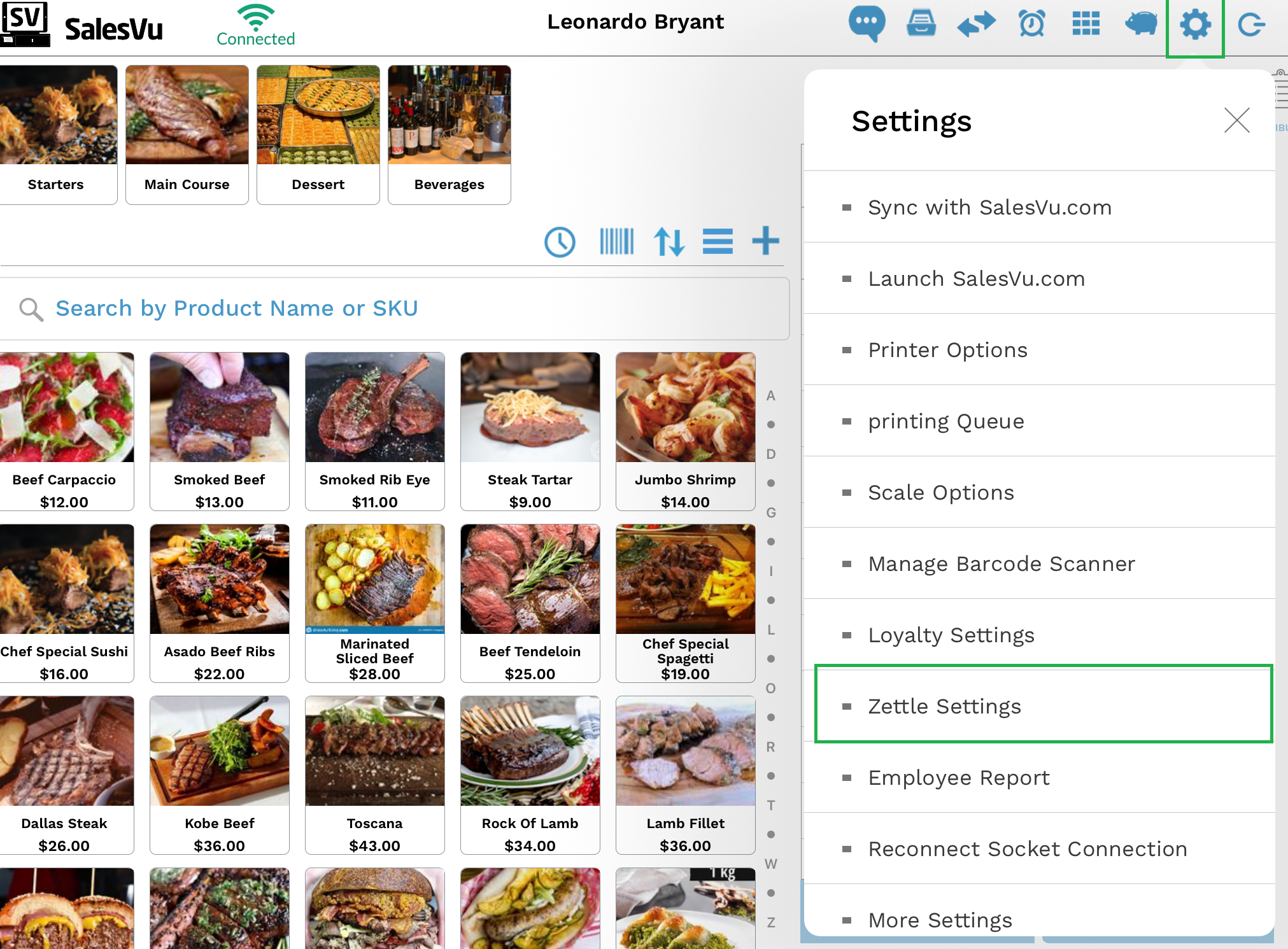Click the sort up-down arrows icon

point(669,242)
